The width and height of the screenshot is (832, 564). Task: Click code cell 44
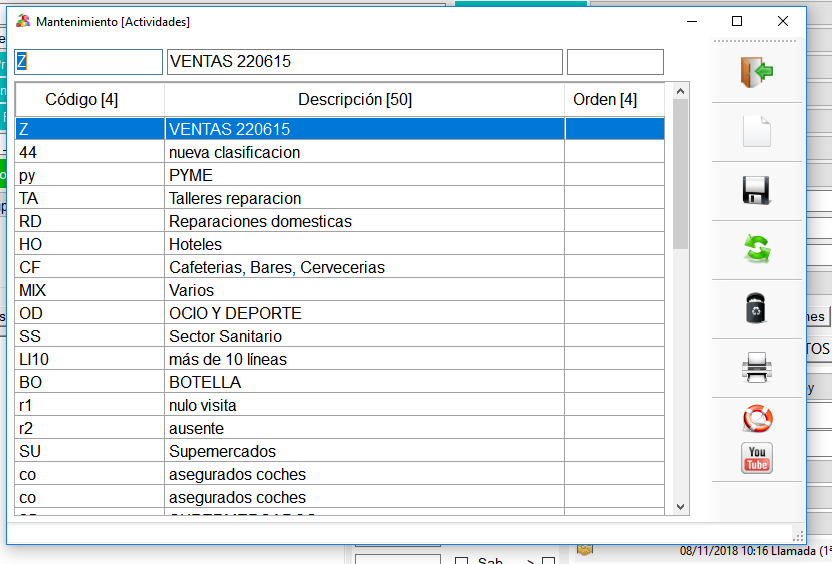[90, 152]
